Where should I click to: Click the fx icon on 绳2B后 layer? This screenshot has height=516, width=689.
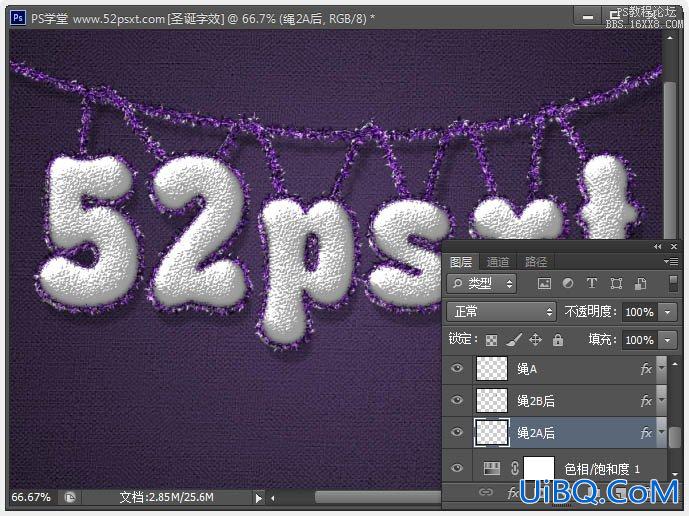pyautogui.click(x=646, y=400)
